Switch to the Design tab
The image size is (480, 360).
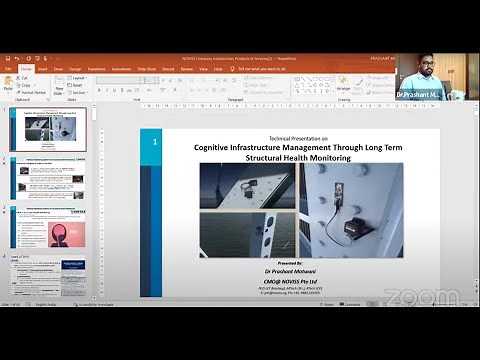[x=75, y=69]
